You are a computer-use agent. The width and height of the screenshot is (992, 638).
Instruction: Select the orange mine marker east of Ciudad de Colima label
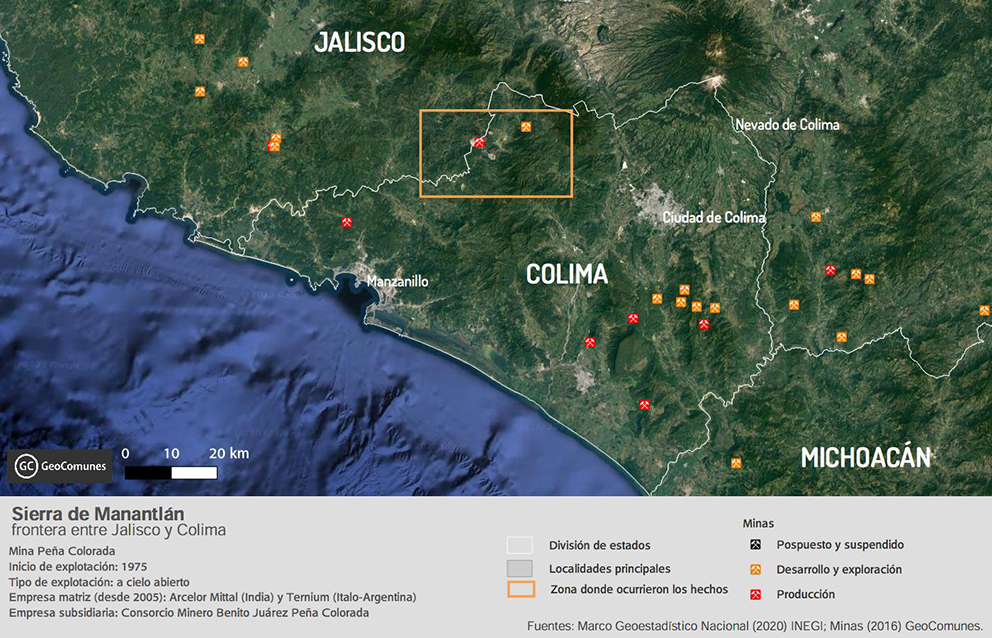tap(816, 216)
